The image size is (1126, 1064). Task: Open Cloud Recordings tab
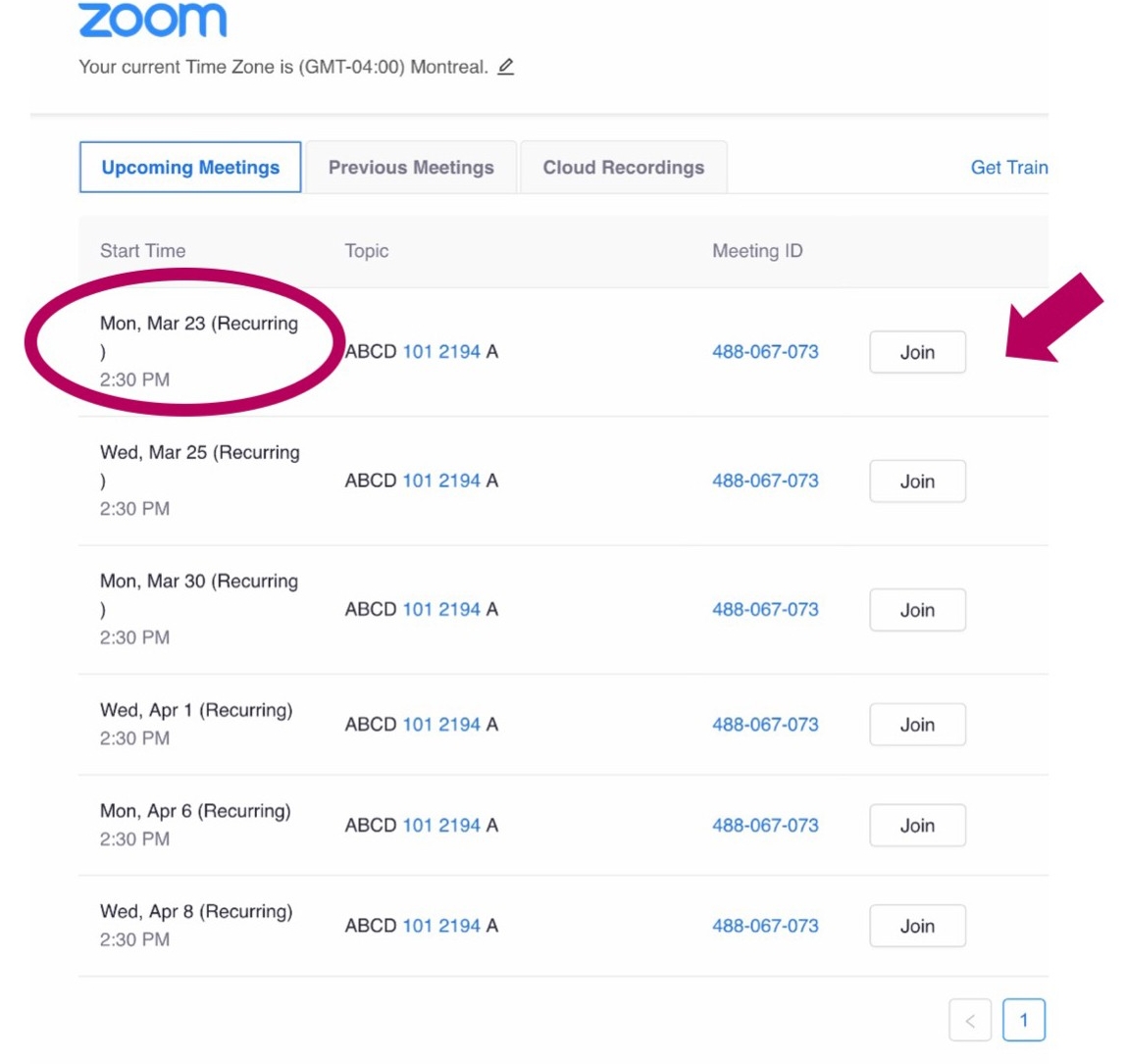point(624,168)
